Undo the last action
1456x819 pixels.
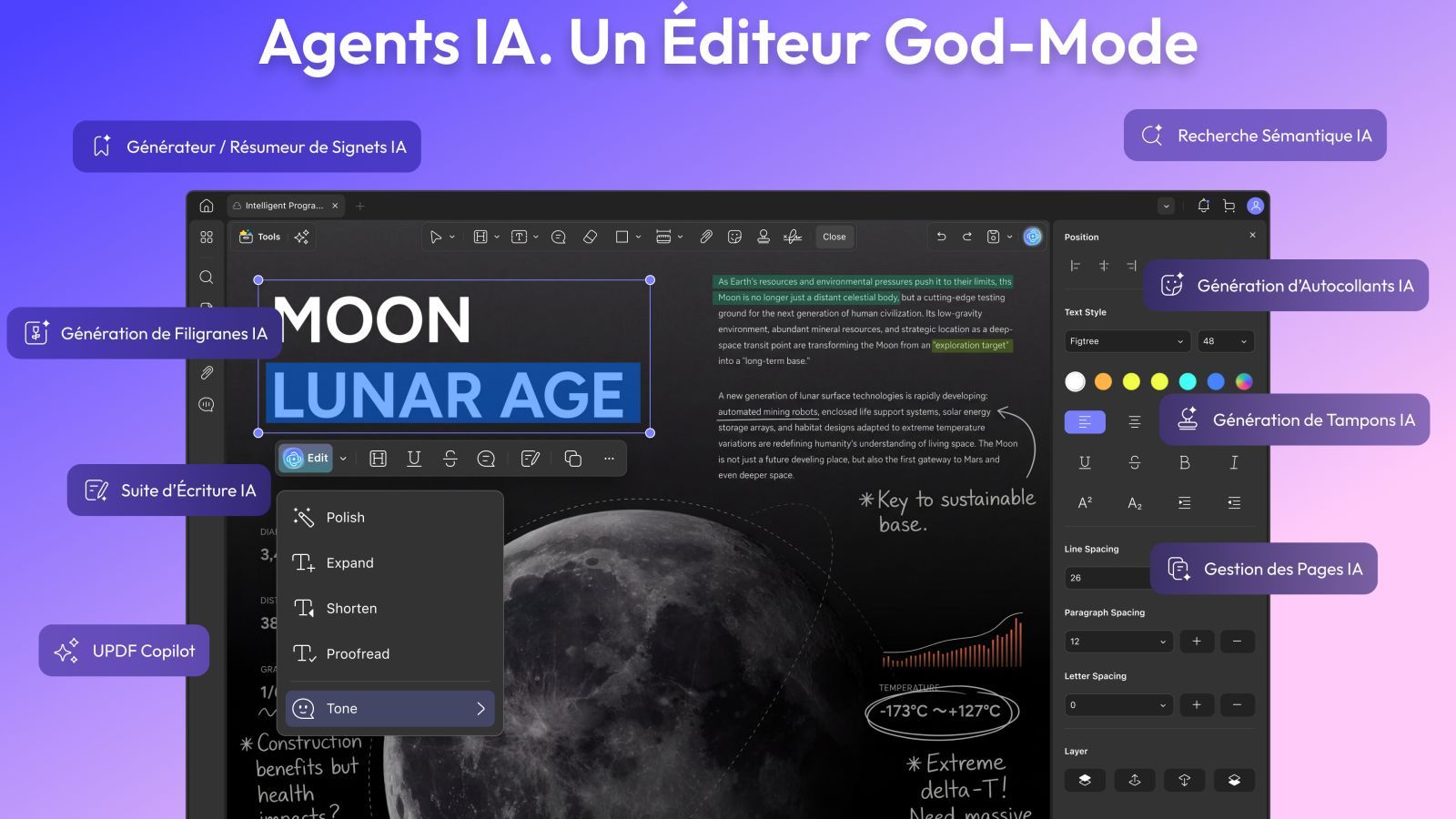[941, 237]
